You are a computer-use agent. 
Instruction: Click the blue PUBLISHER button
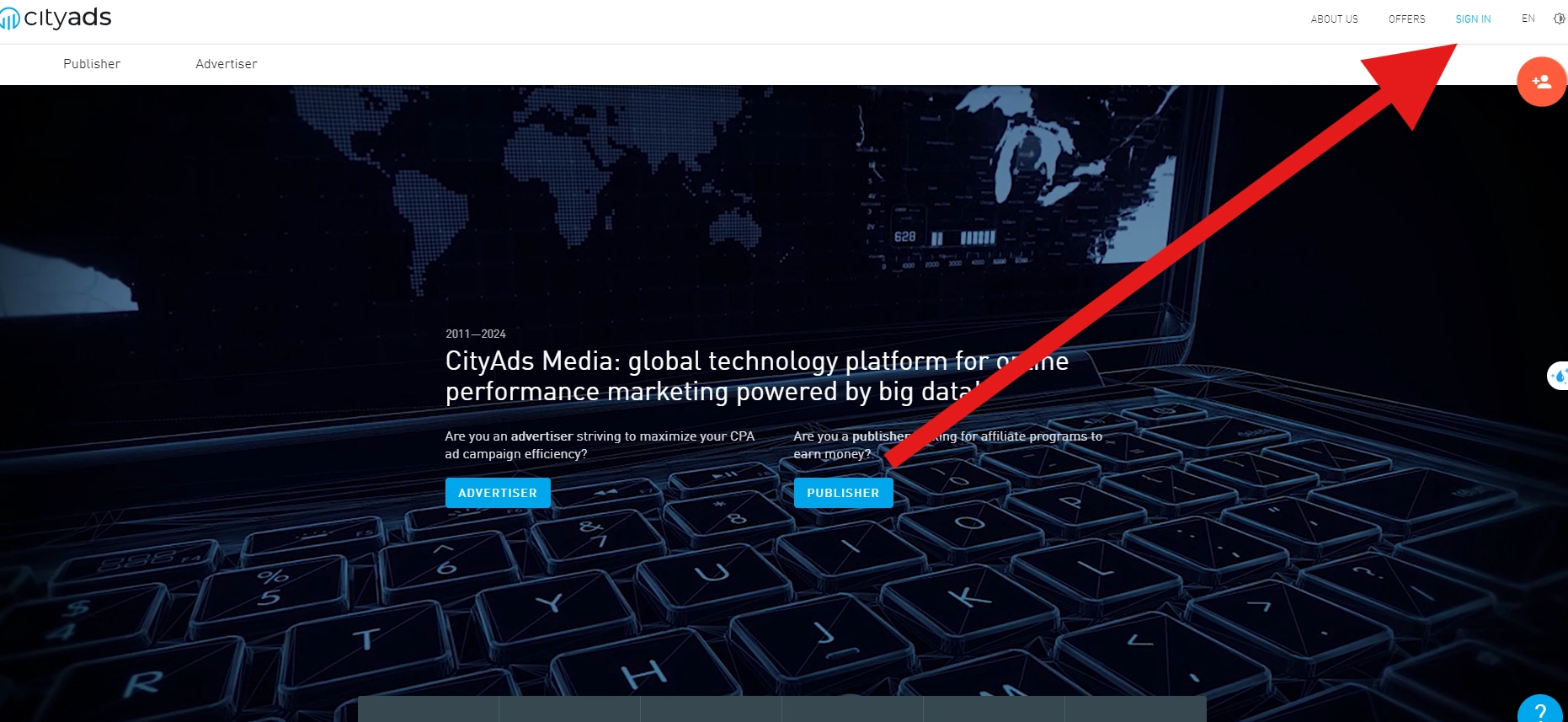pos(843,493)
